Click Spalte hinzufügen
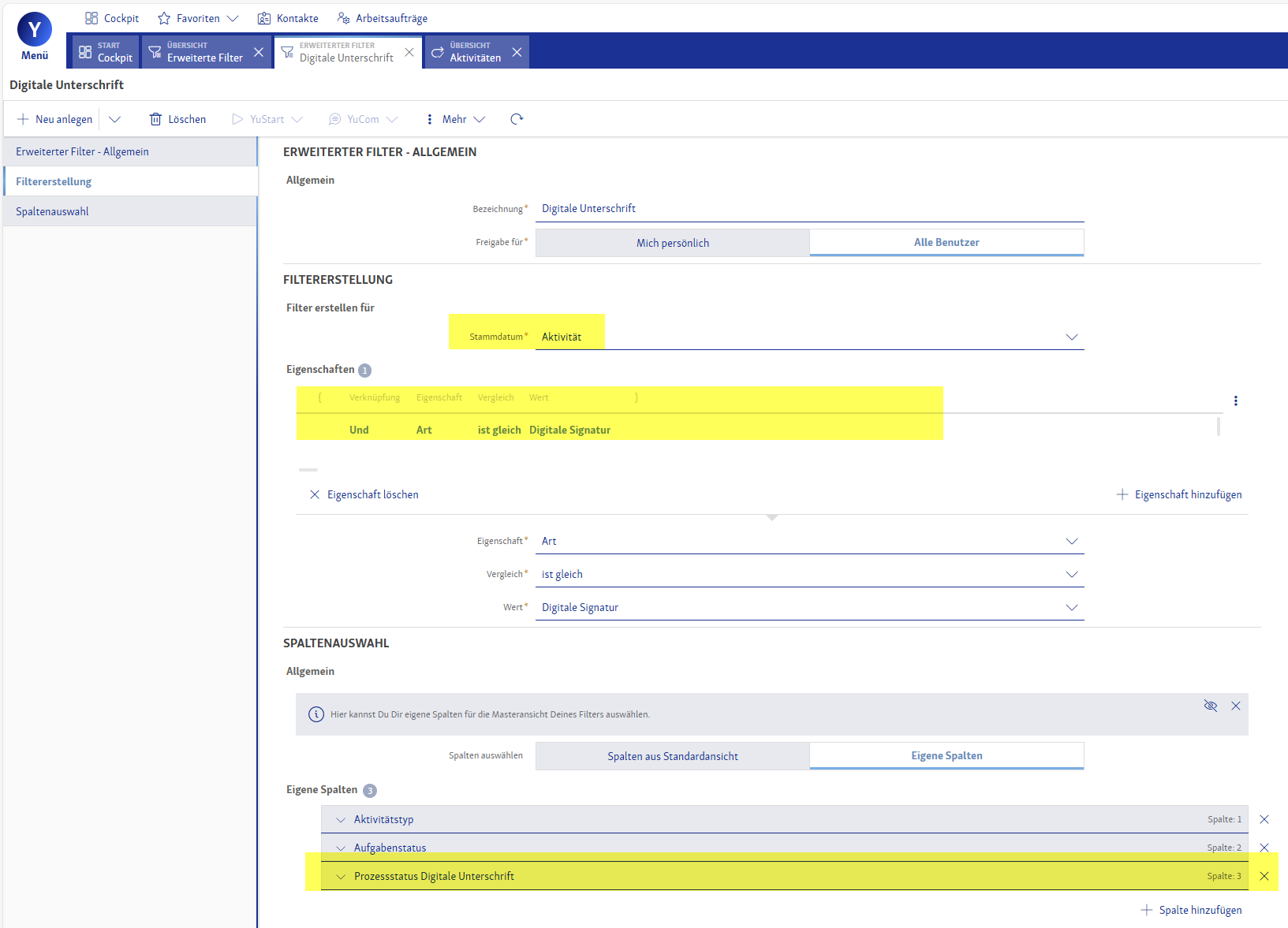This screenshot has height=928, width=1288. point(1191,910)
